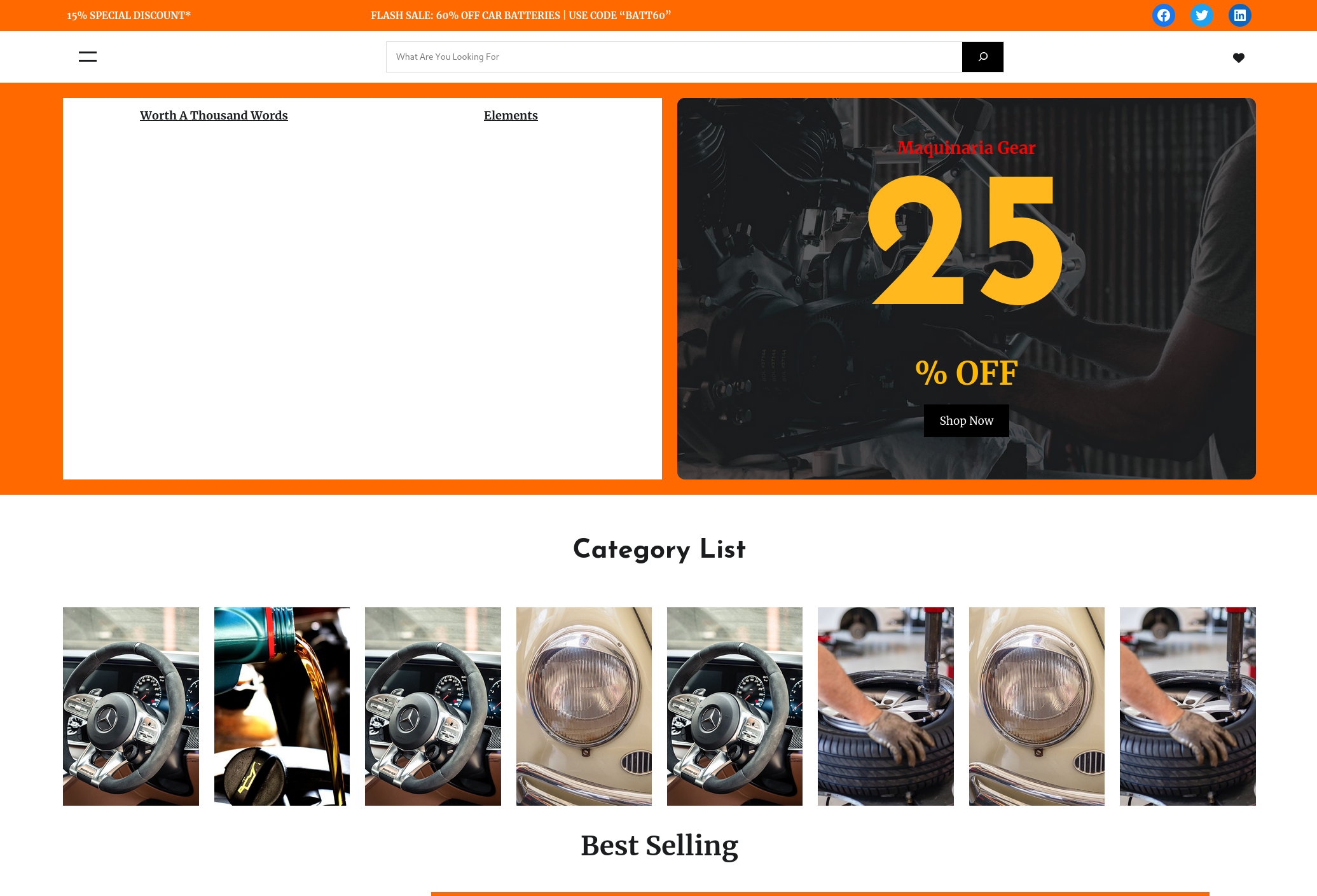Select the first tire repair category thumbnail
1317x896 pixels.
point(886,706)
